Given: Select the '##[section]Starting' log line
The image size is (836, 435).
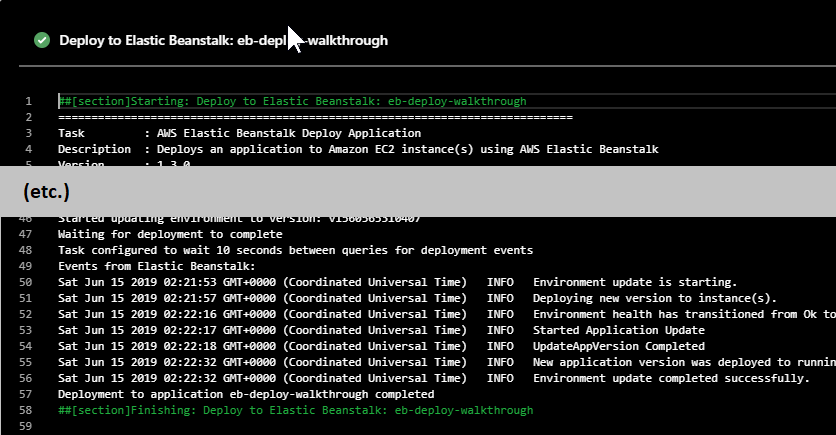Looking at the screenshot, I should pyautogui.click(x=292, y=101).
